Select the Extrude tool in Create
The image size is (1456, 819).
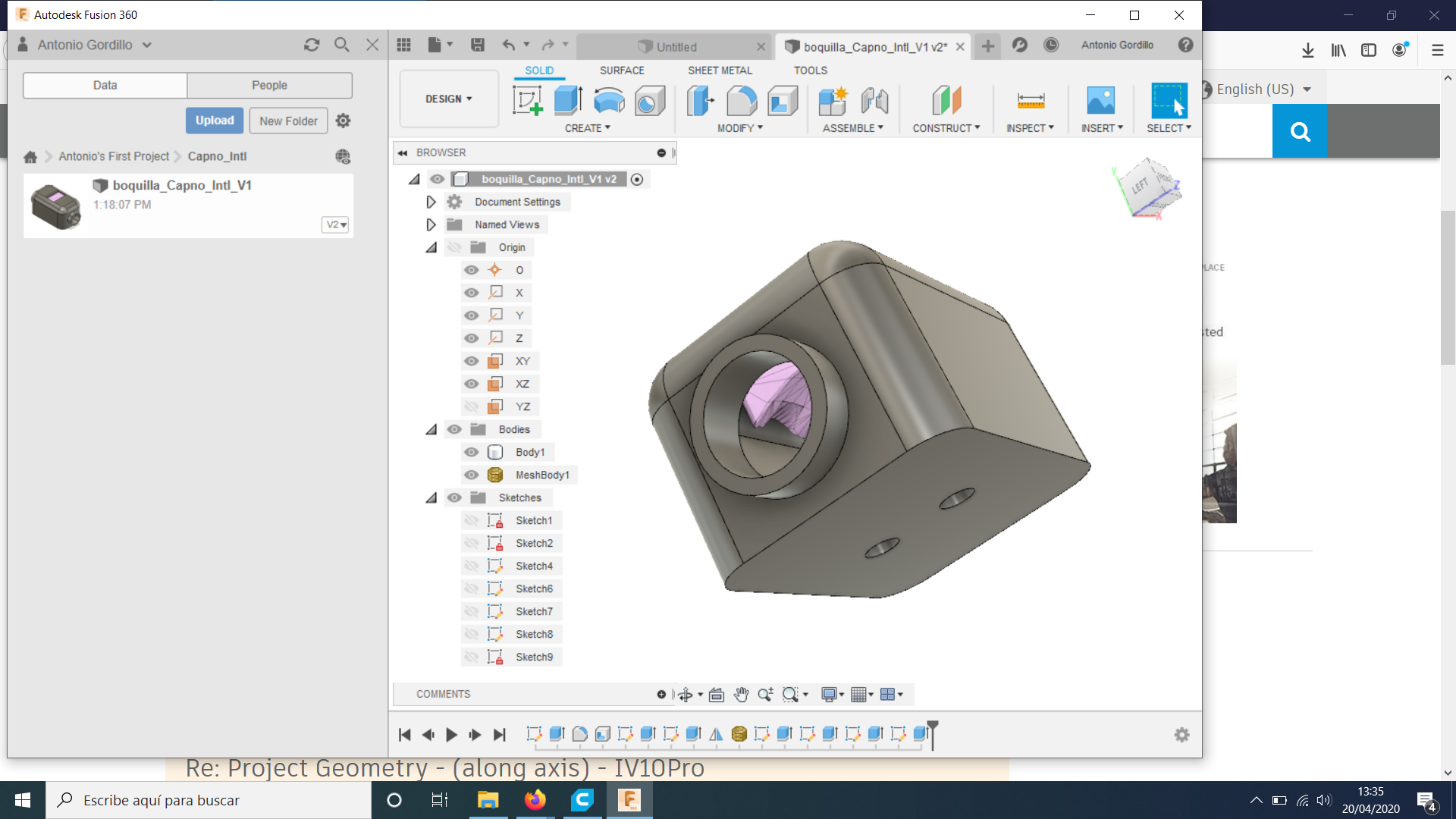click(567, 100)
